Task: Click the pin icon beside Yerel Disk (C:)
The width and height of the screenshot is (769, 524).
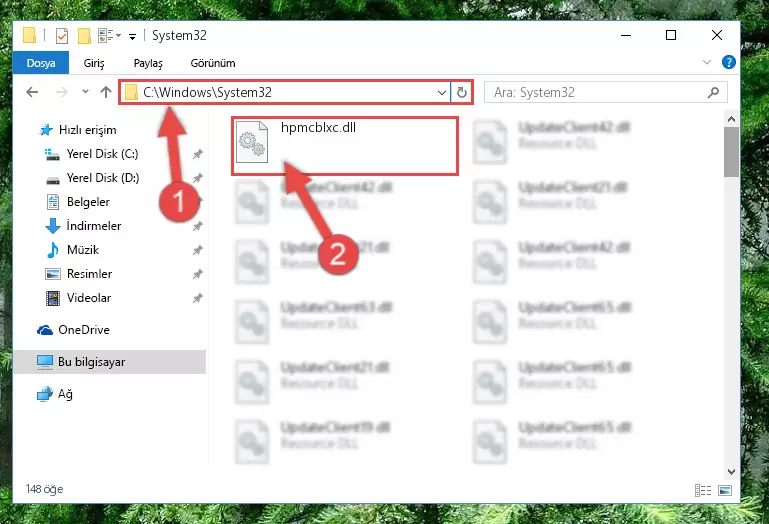Action: pyautogui.click(x=197, y=154)
